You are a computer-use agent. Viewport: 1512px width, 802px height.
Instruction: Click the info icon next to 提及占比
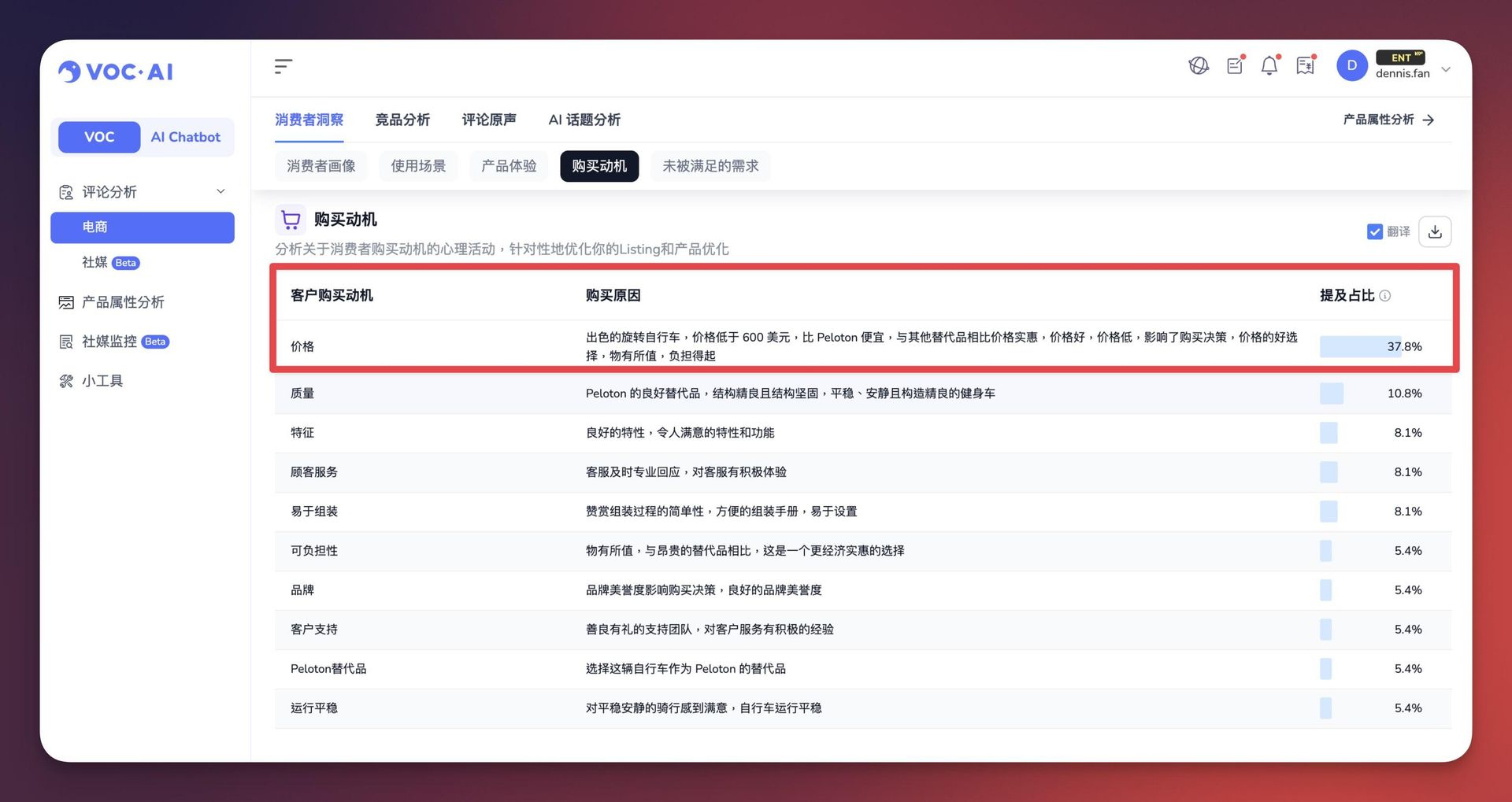pos(1385,296)
